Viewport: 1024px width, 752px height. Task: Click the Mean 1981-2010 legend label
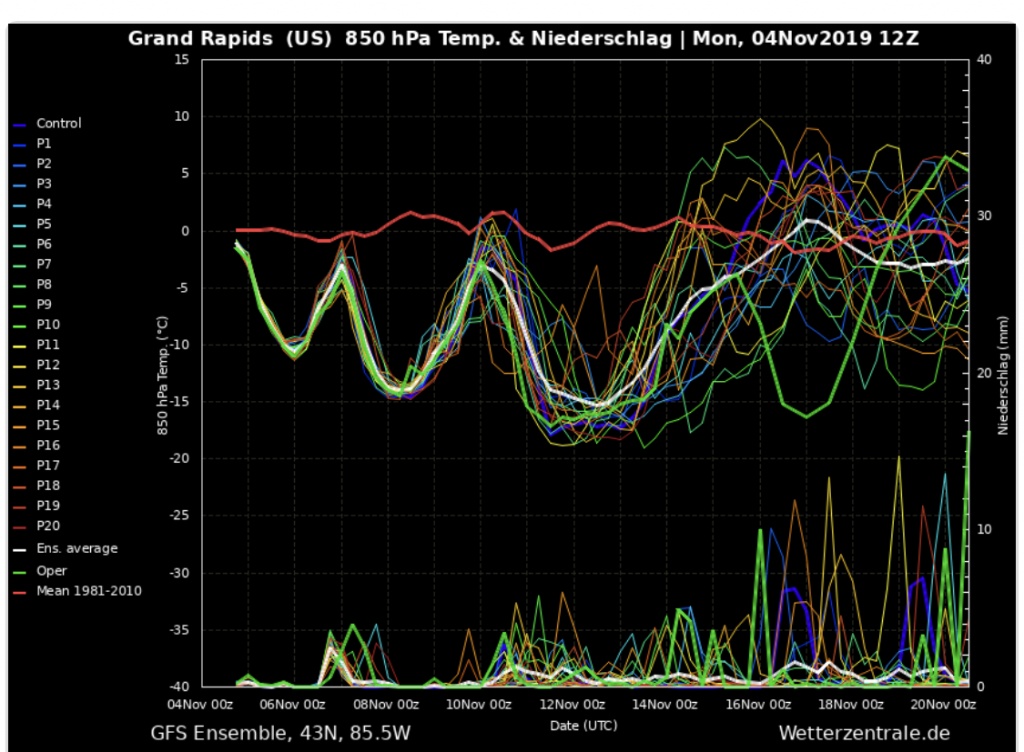click(x=88, y=591)
